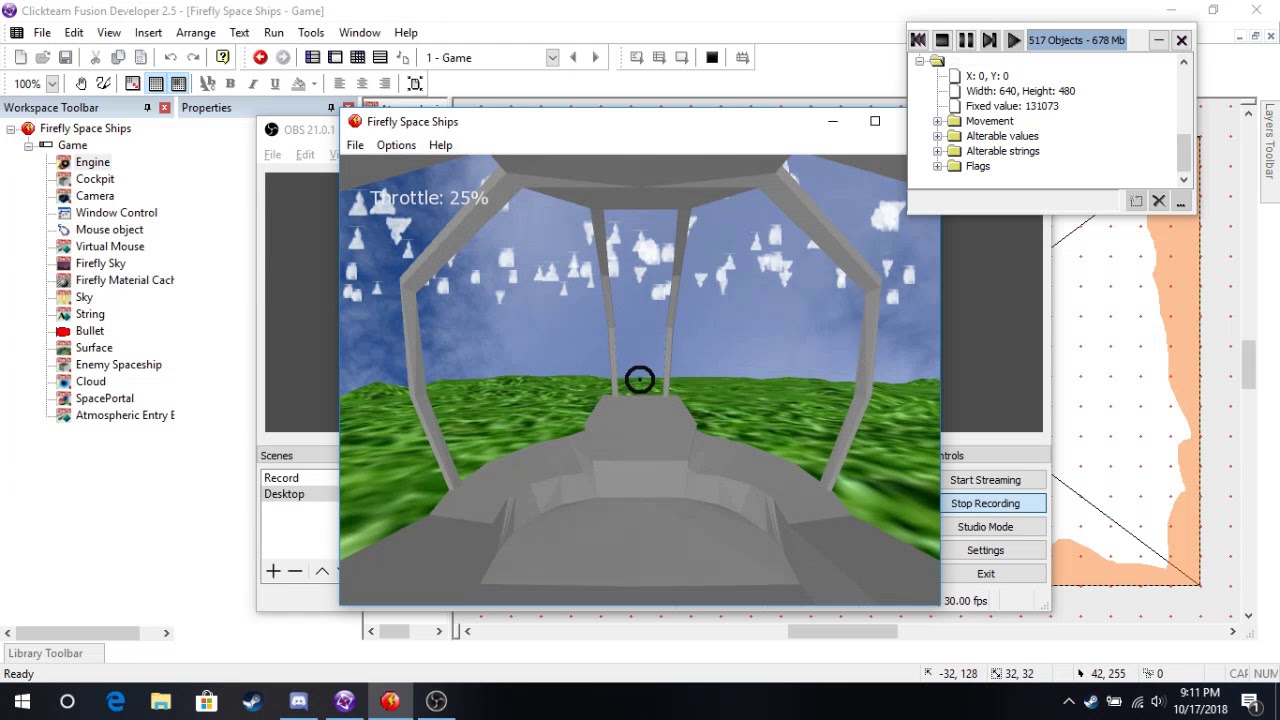Click the red Back navigation arrow
This screenshot has width=1280, height=720.
(260, 58)
